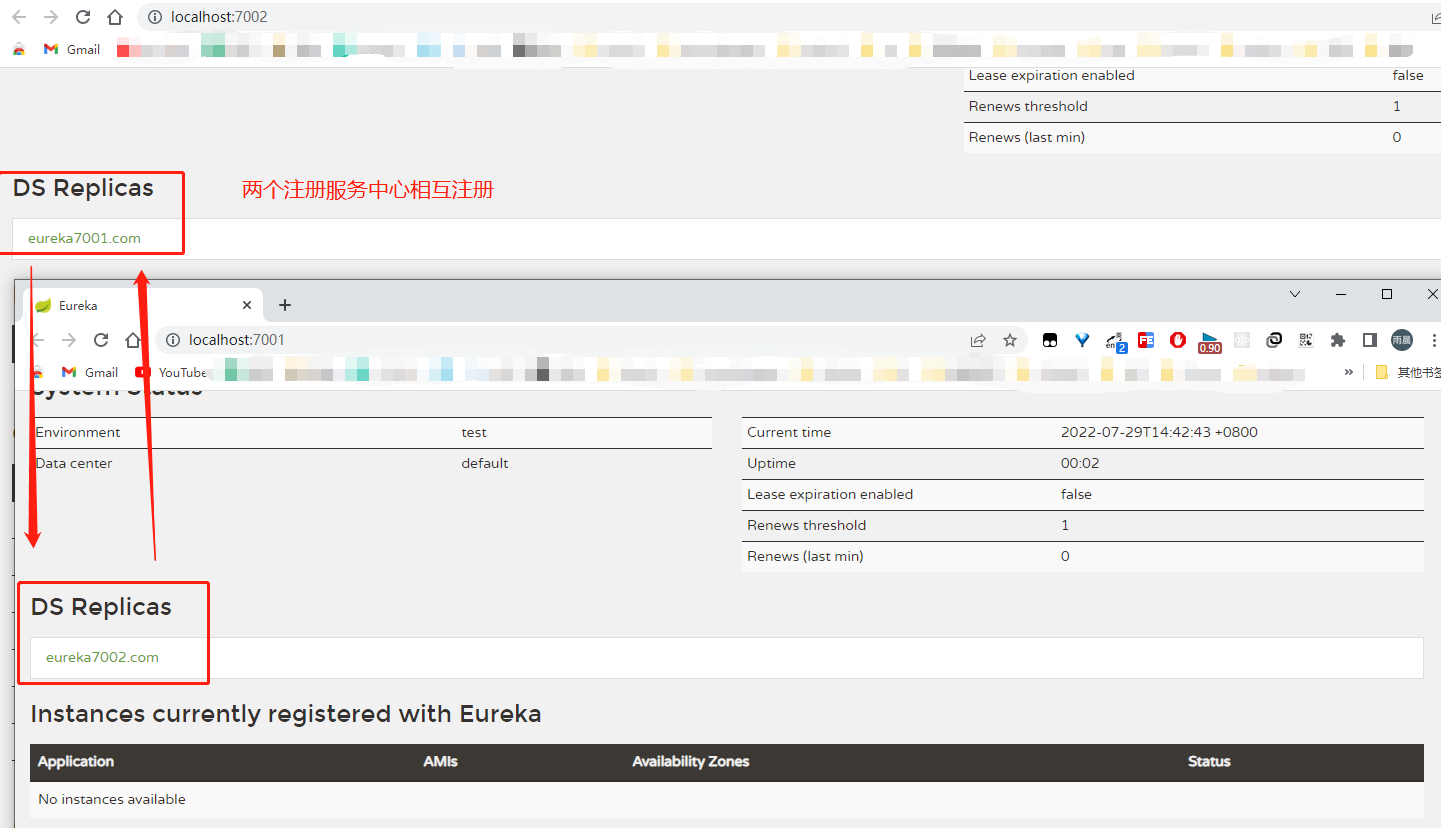Click the AMIs column header
1441x828 pixels.
(x=441, y=761)
